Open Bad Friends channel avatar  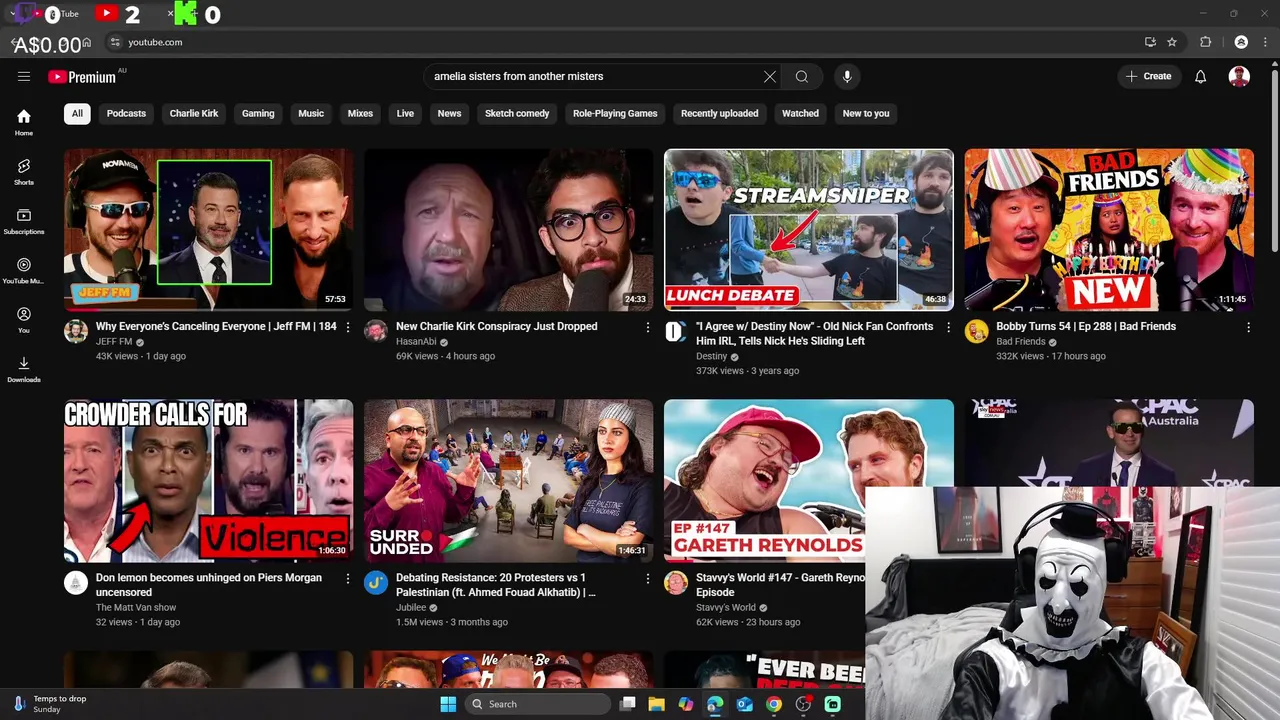[x=976, y=332]
